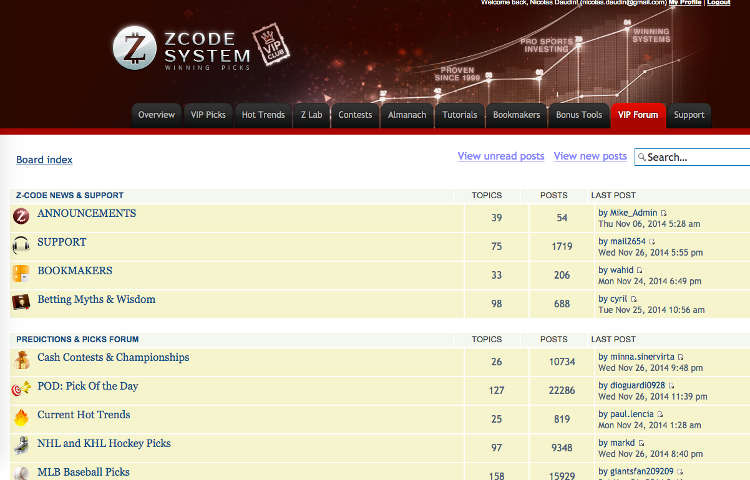
Task: Click View new posts link
Action: point(590,156)
